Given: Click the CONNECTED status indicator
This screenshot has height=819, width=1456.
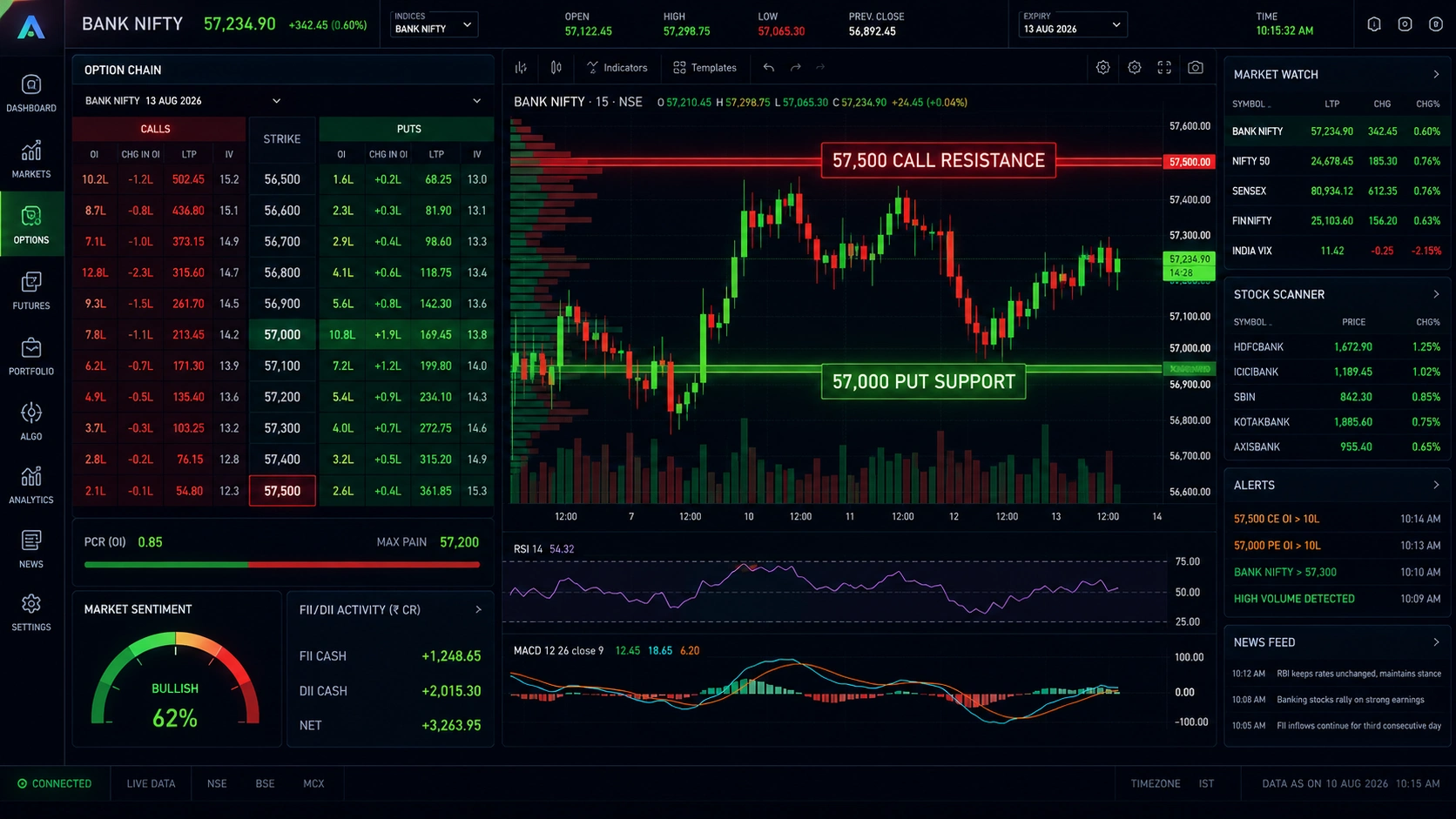Looking at the screenshot, I should pyautogui.click(x=54, y=783).
